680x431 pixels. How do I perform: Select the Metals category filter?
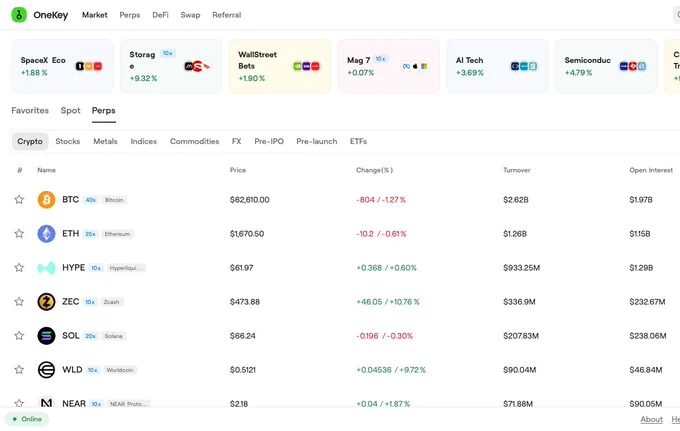click(105, 141)
